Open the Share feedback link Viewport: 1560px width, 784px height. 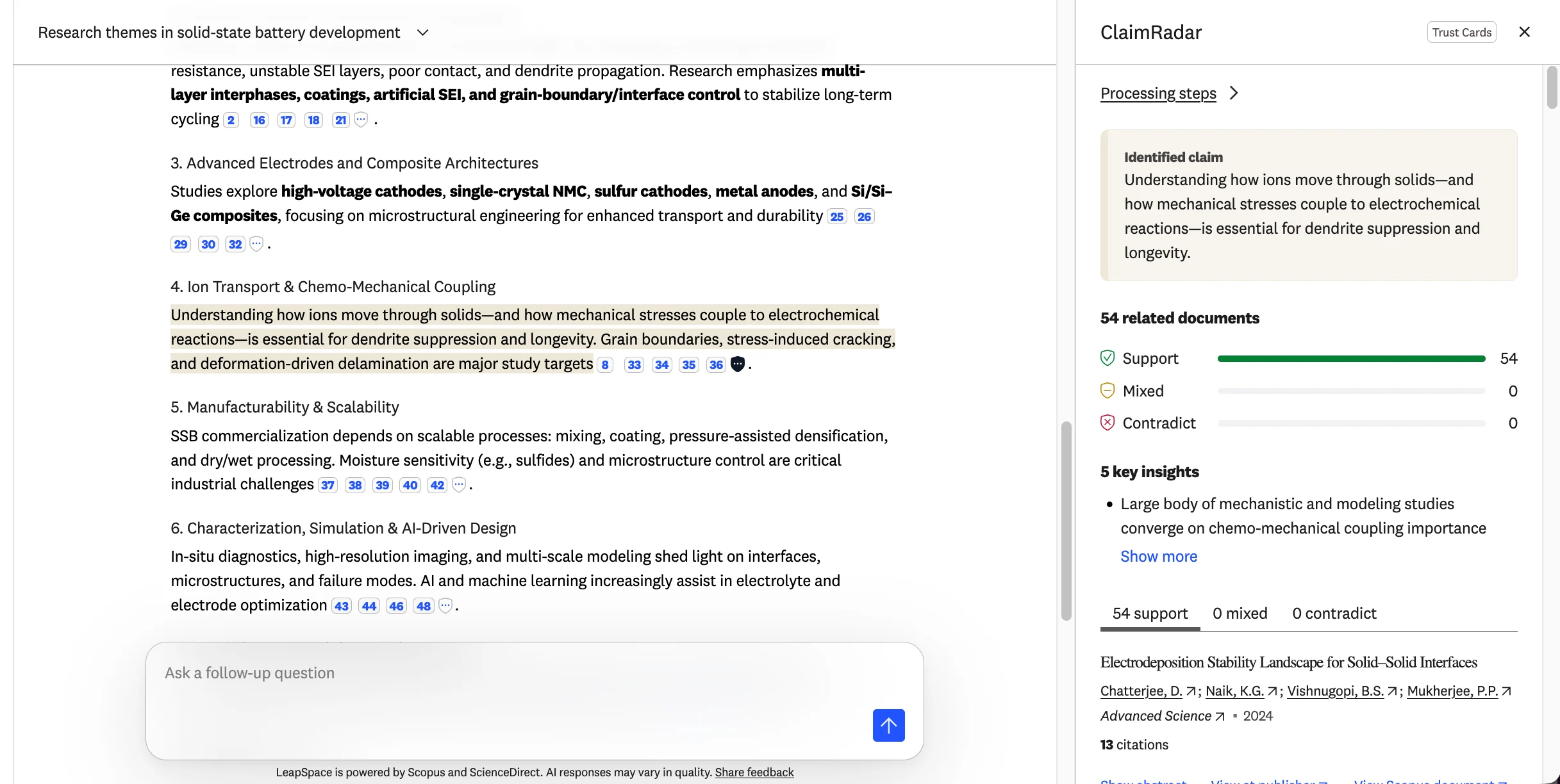[x=754, y=772]
